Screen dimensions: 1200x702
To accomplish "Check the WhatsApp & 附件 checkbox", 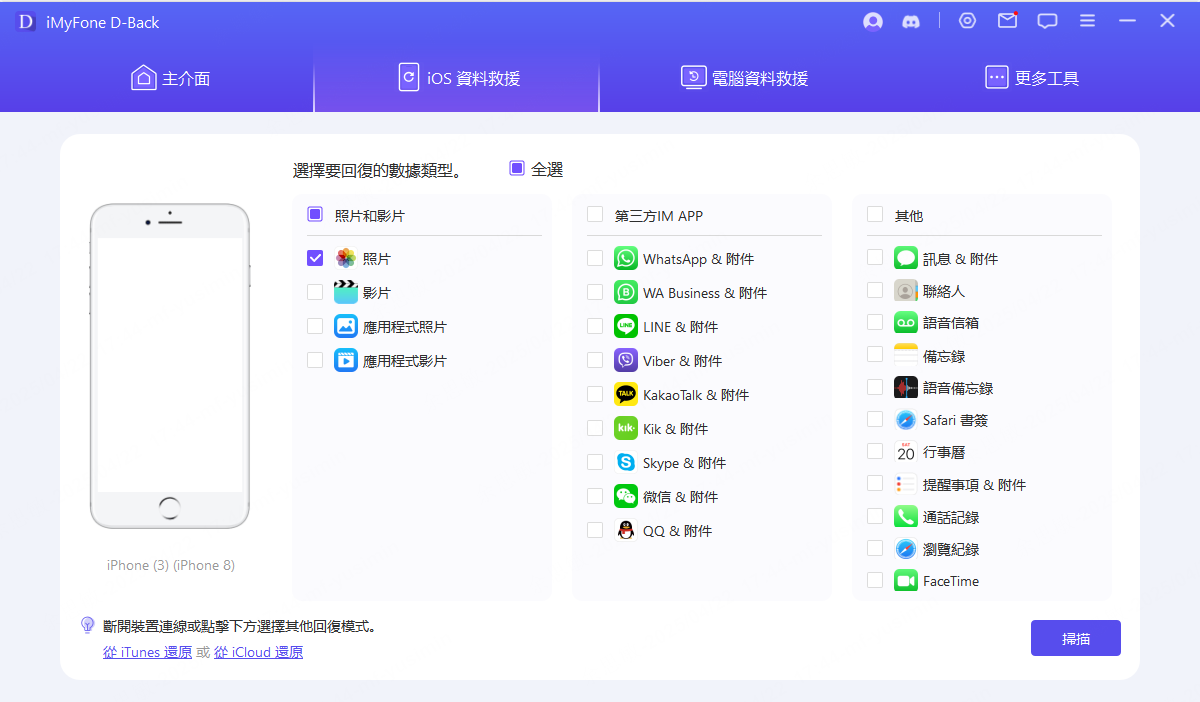I will click(x=595, y=258).
